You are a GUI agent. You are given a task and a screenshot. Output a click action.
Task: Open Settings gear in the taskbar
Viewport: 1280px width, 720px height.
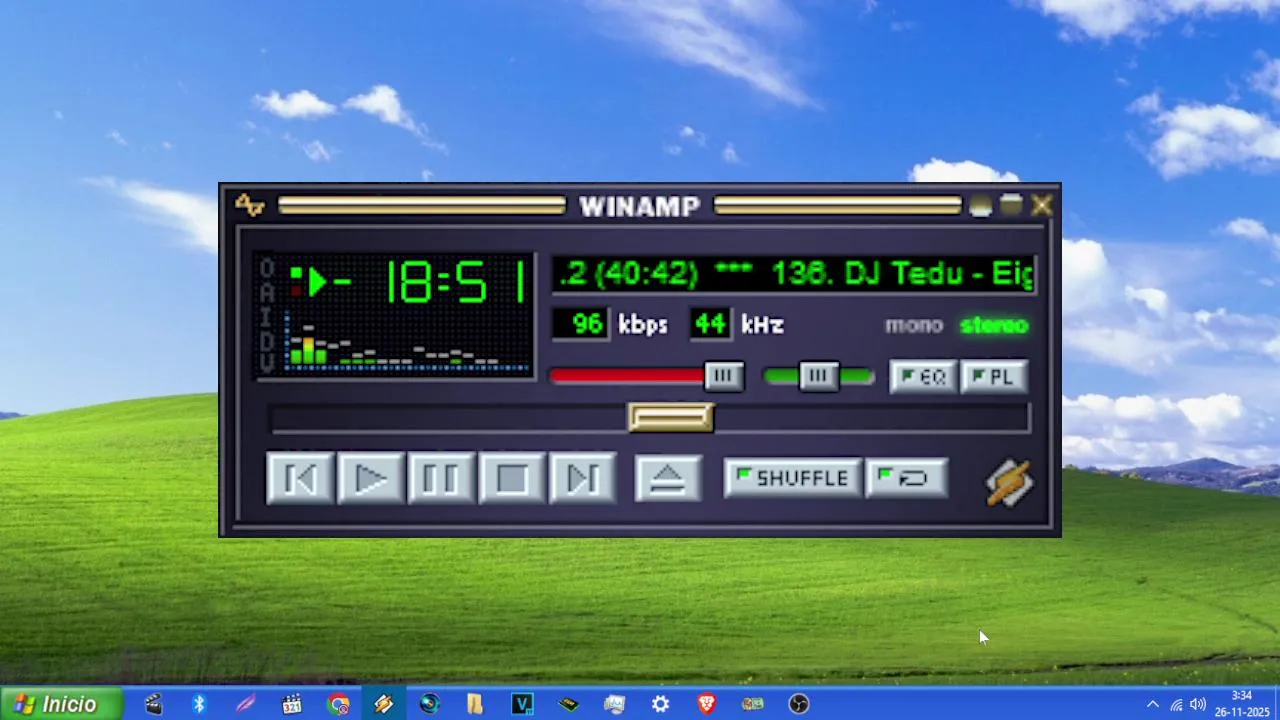pyautogui.click(x=660, y=704)
